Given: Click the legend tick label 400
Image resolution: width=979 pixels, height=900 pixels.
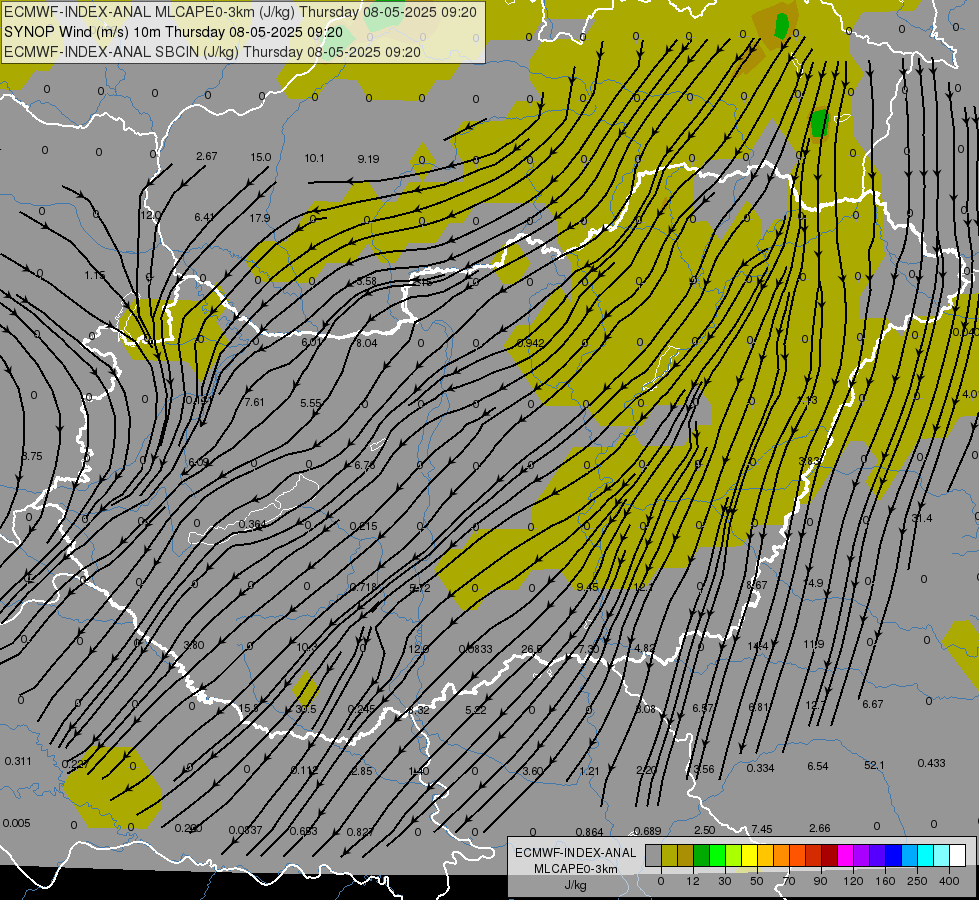Looking at the screenshot, I should tap(948, 881).
